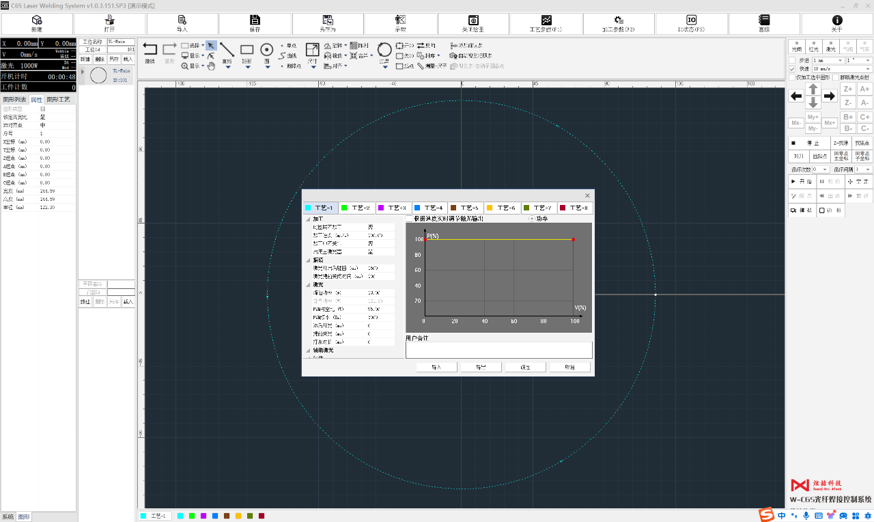
Task: Click the Save (保存) icon in top toolbar
Action: coord(255,22)
